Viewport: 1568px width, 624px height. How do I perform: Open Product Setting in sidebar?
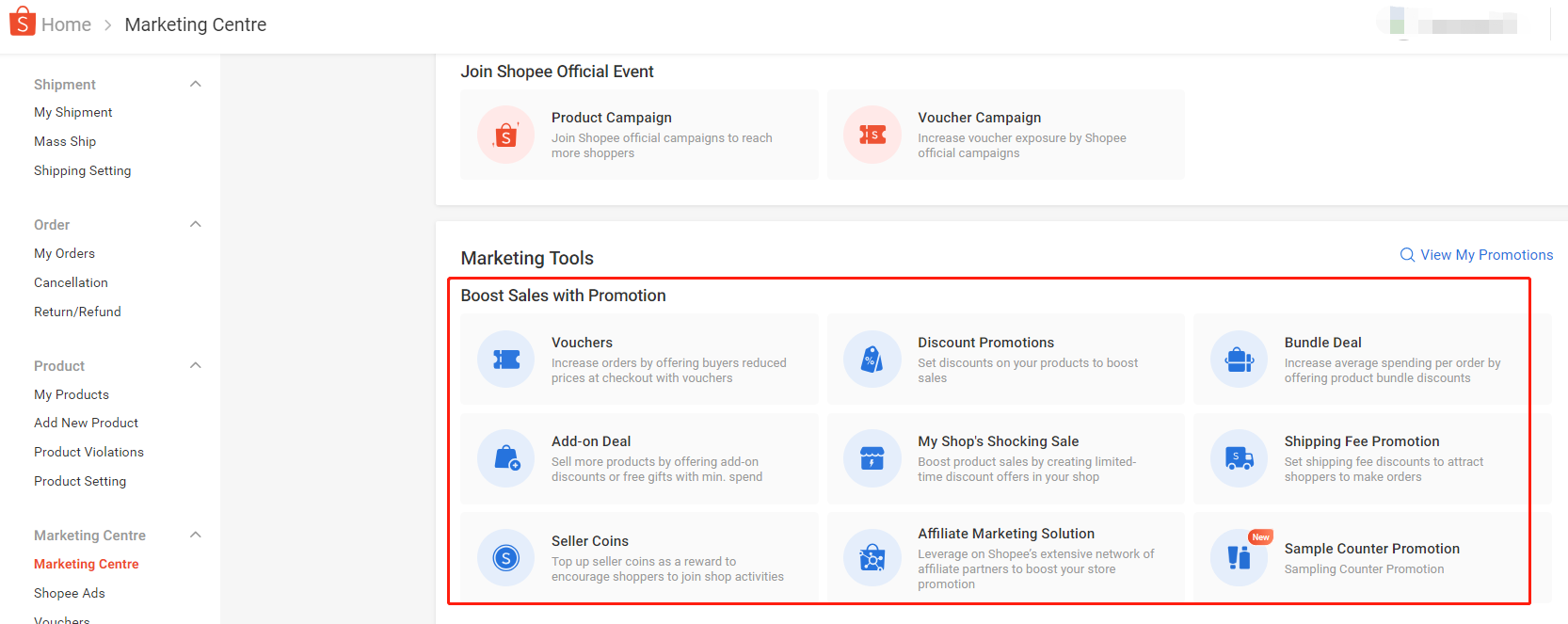point(80,481)
